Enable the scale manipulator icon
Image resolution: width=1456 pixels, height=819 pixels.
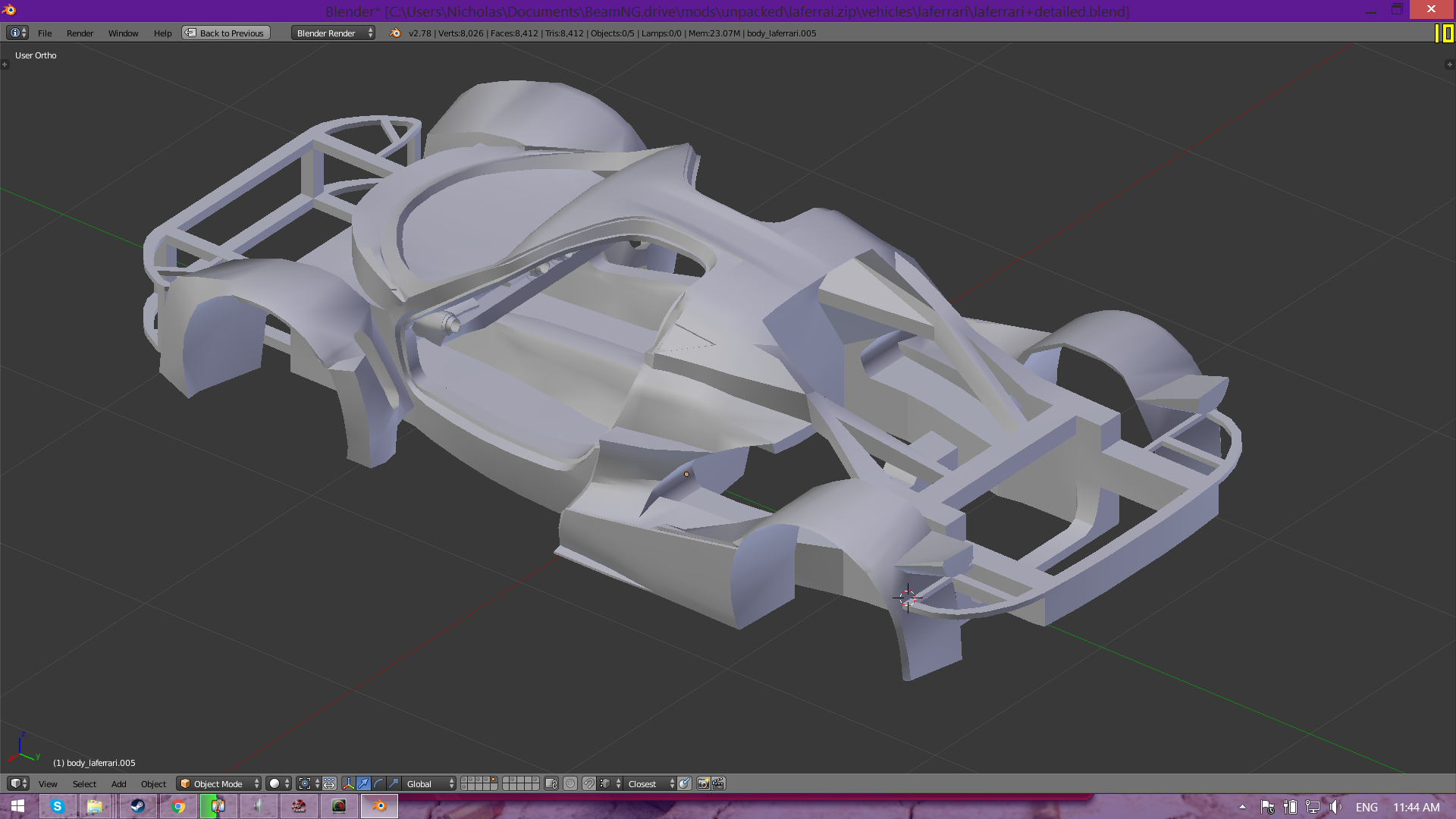(x=394, y=784)
